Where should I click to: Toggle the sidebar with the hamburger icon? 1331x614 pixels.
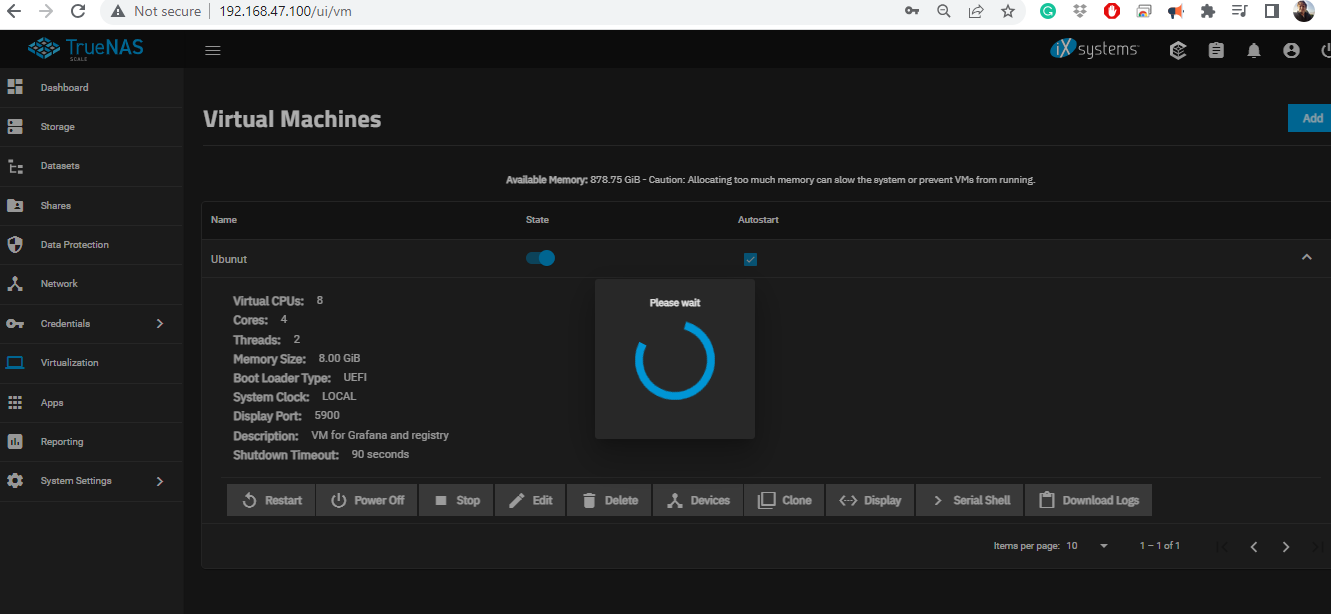click(x=212, y=50)
